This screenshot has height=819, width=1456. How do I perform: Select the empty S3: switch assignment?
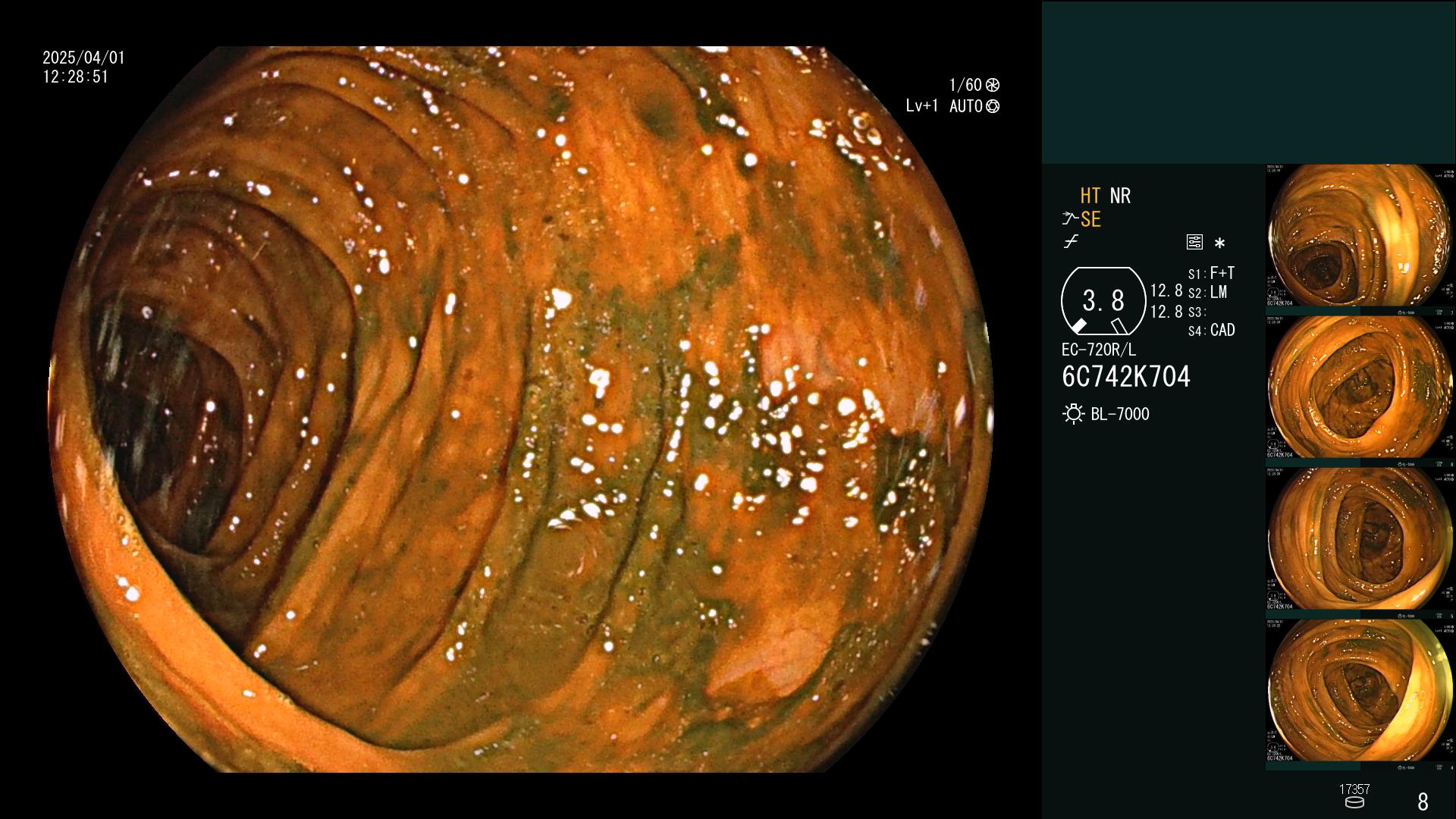pos(1197,312)
